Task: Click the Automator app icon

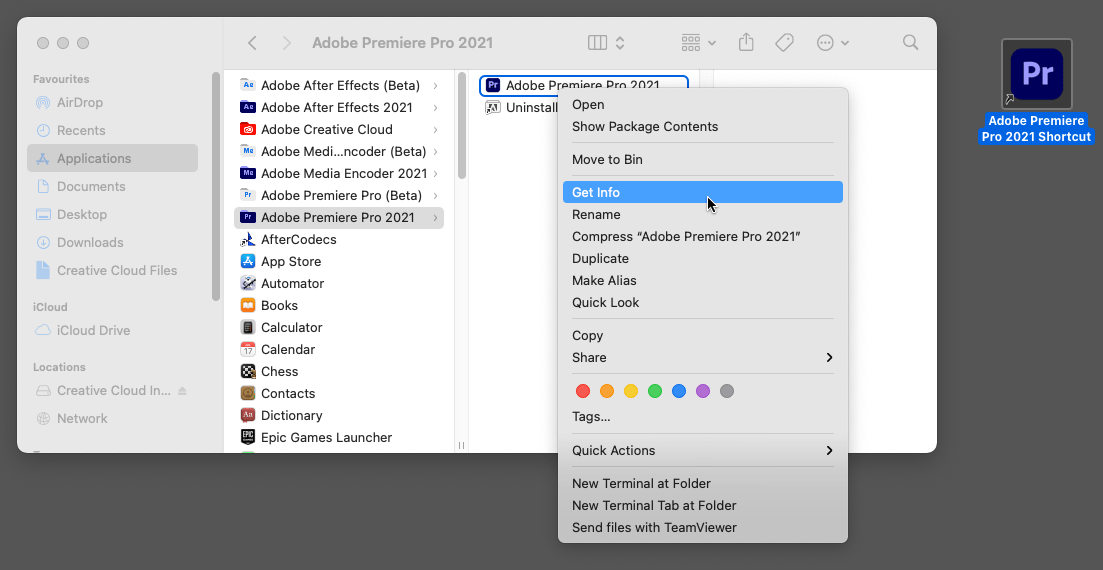Action: point(248,283)
